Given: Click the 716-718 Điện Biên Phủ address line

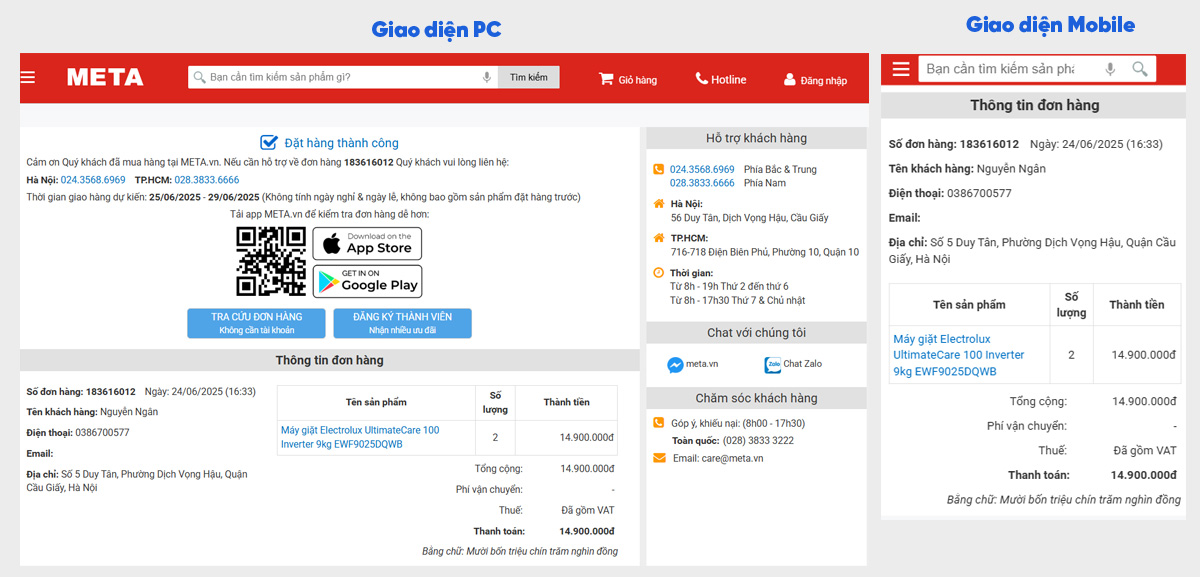Looking at the screenshot, I should point(764,252).
